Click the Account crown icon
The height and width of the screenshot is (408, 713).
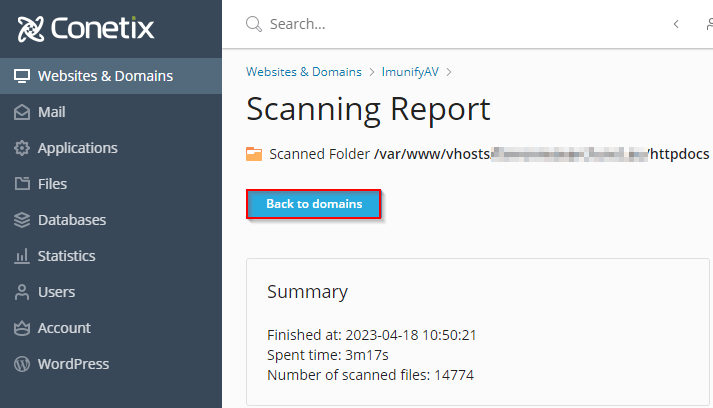coord(21,328)
